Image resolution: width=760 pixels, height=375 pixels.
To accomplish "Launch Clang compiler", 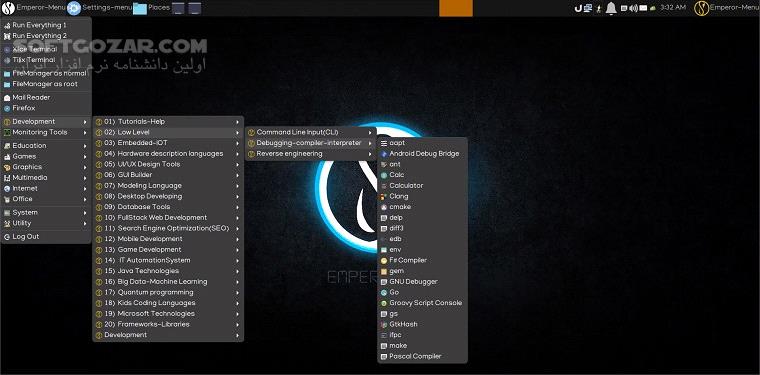I will (422, 196).
